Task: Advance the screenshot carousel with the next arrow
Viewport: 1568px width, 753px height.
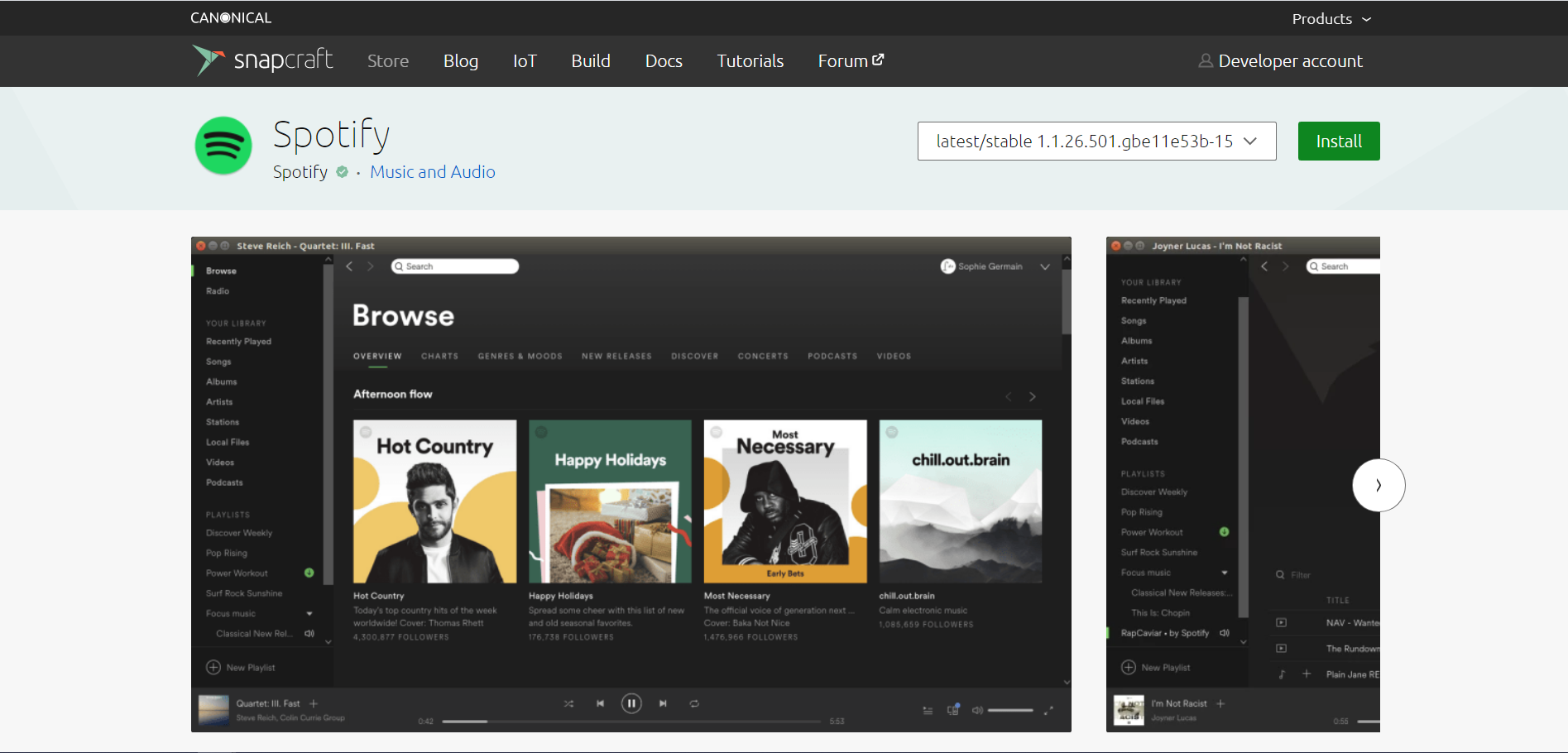Action: point(1378,485)
